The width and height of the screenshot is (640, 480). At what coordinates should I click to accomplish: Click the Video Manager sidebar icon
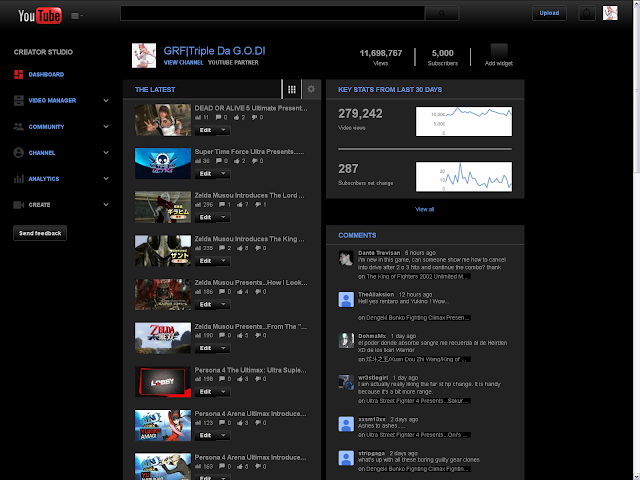click(18, 100)
